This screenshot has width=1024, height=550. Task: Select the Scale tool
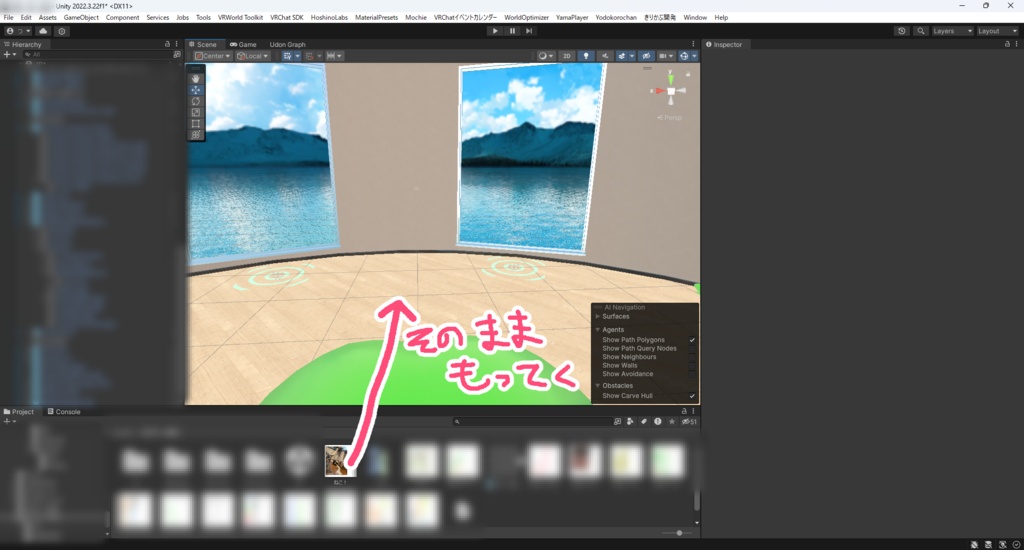click(x=195, y=112)
